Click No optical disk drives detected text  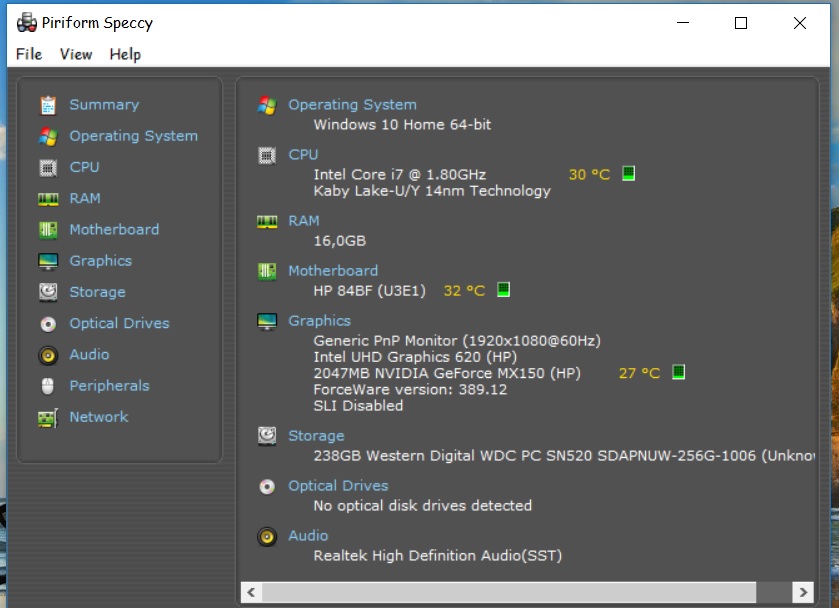[x=423, y=506]
